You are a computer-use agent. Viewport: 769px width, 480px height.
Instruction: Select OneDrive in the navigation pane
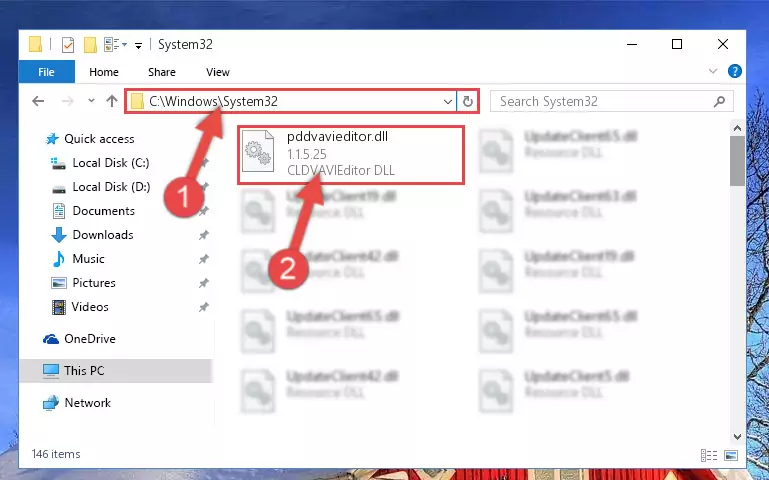[x=90, y=339]
